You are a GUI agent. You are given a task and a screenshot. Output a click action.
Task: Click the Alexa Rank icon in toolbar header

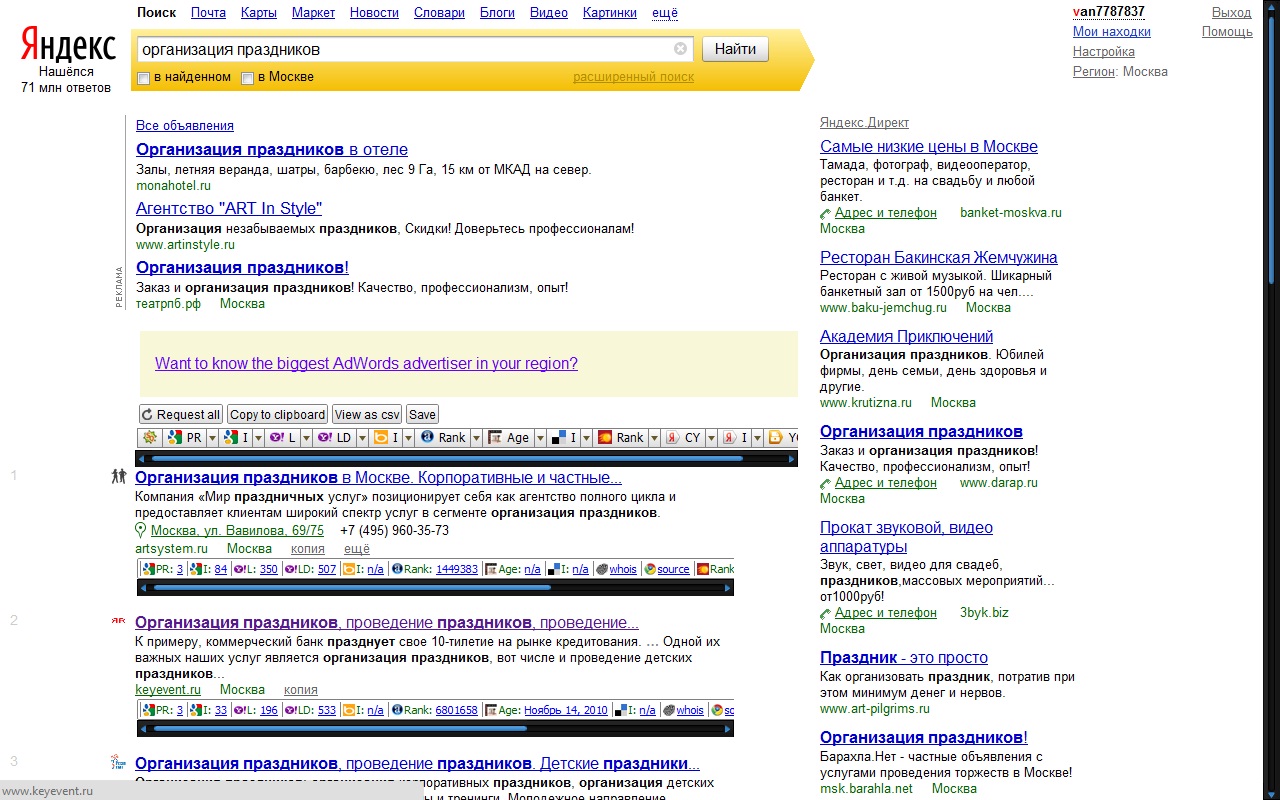[427, 437]
